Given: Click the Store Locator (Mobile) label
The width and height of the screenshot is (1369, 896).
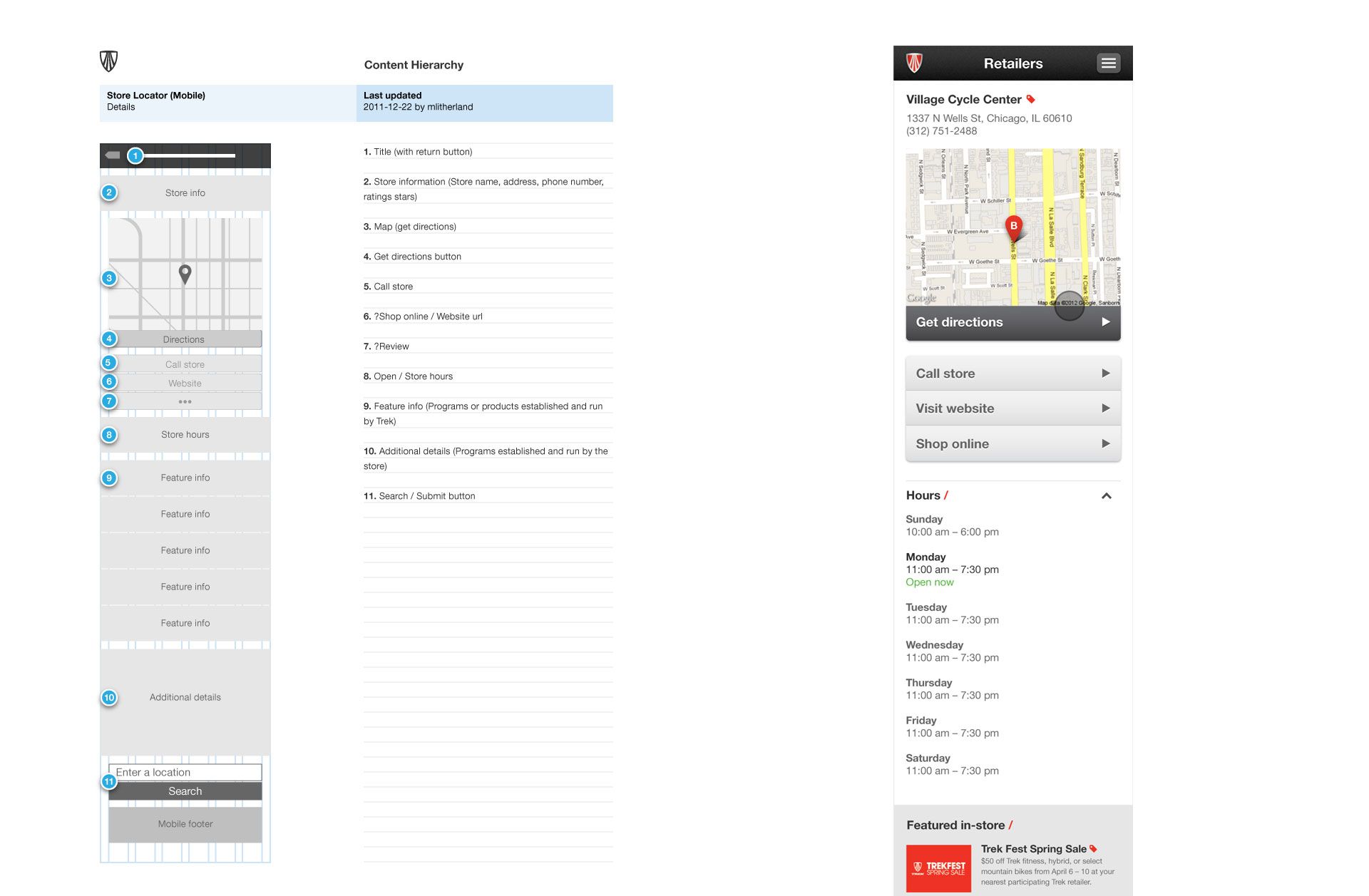Looking at the screenshot, I should (156, 96).
